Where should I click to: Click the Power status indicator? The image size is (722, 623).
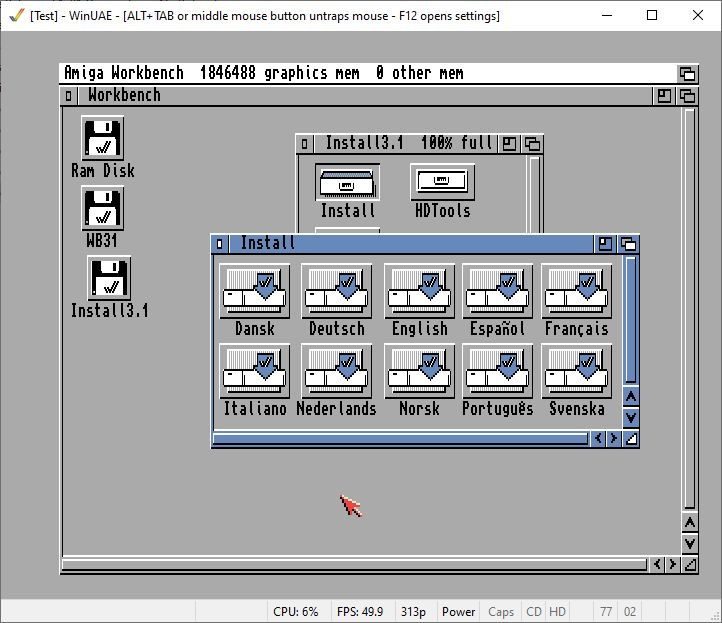tap(458, 611)
